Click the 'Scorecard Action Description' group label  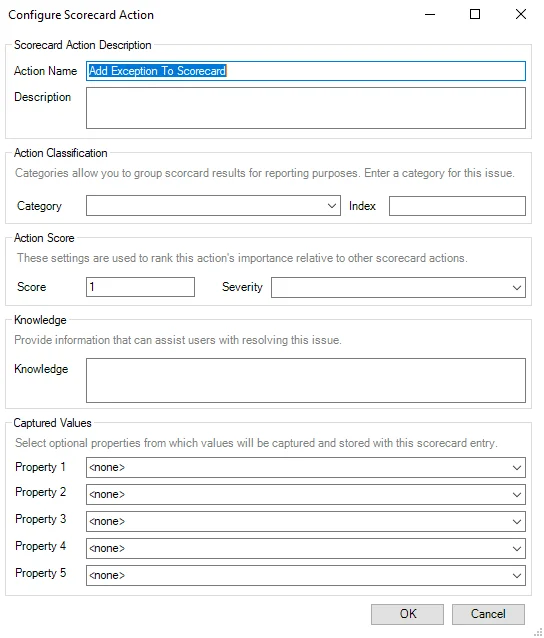pyautogui.click(x=83, y=45)
